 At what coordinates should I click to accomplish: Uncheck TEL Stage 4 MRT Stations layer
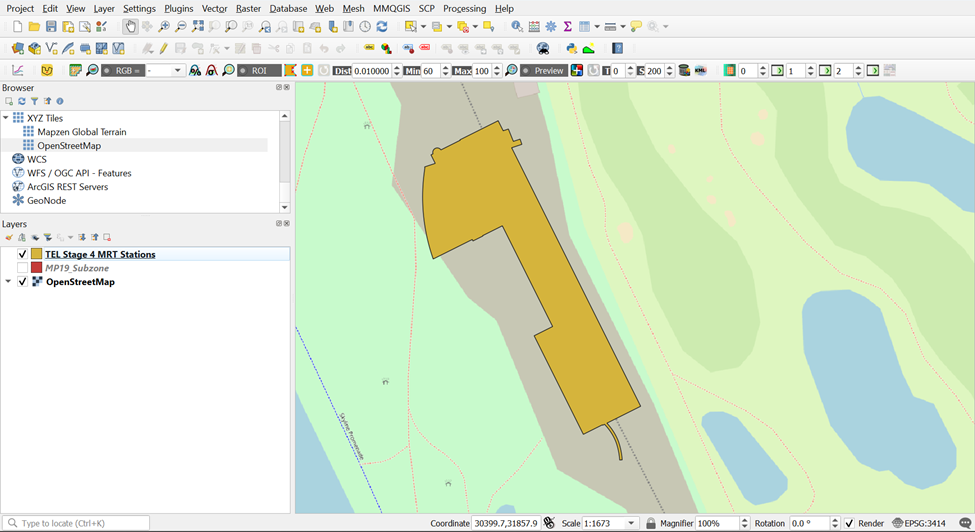pos(23,255)
